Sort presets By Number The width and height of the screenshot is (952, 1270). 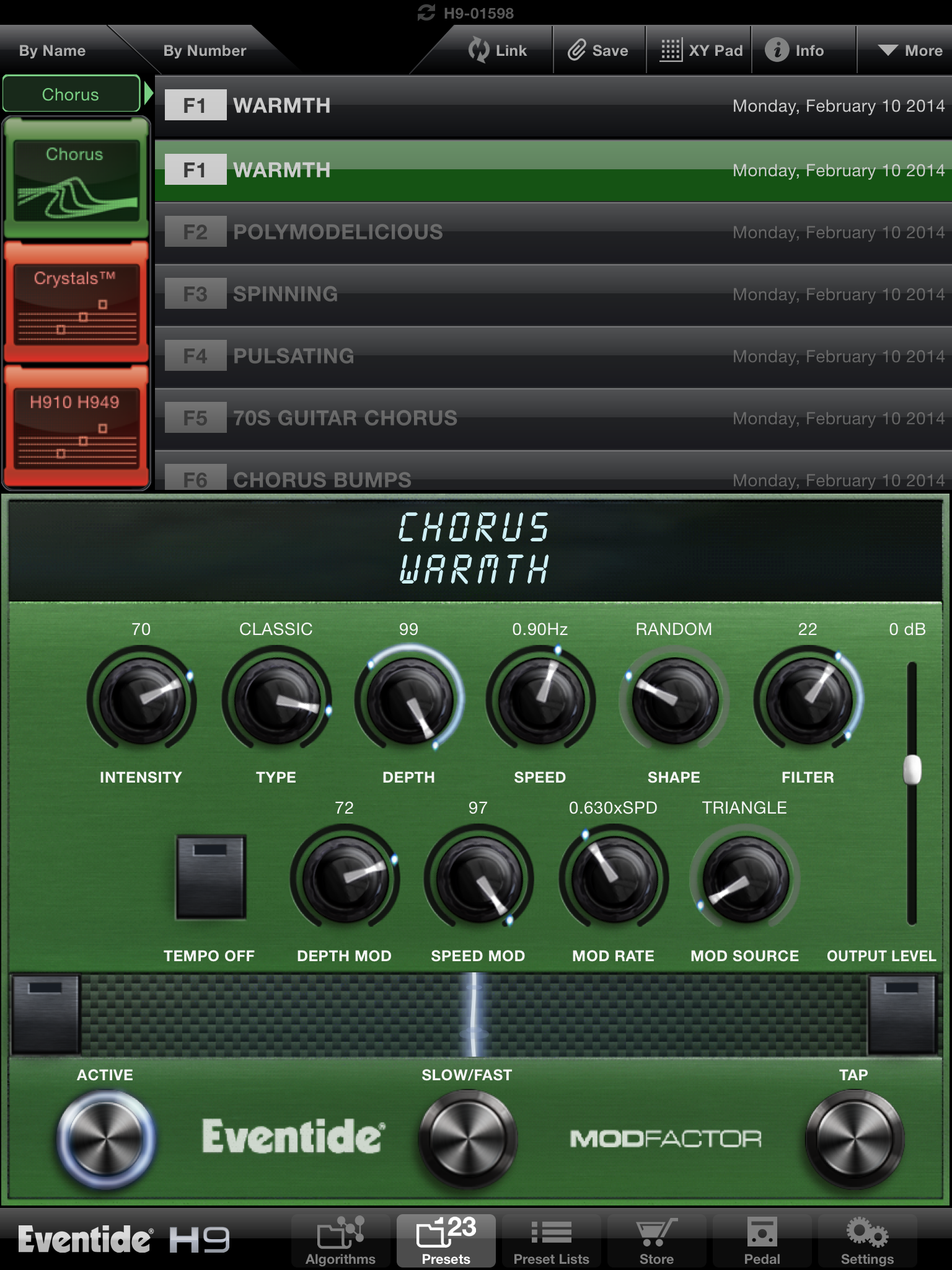205,50
